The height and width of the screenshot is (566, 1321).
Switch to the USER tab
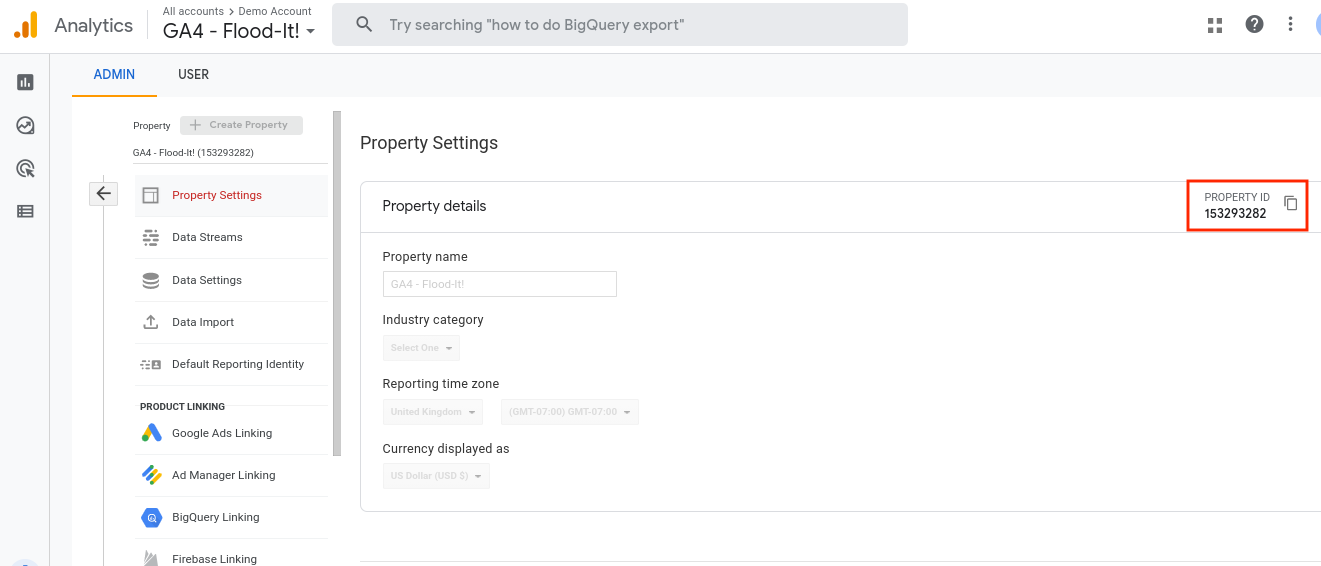tap(193, 75)
